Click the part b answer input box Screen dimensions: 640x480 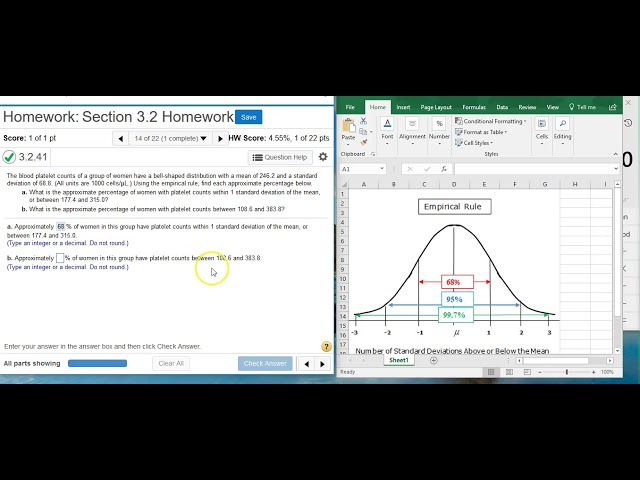click(x=60, y=258)
